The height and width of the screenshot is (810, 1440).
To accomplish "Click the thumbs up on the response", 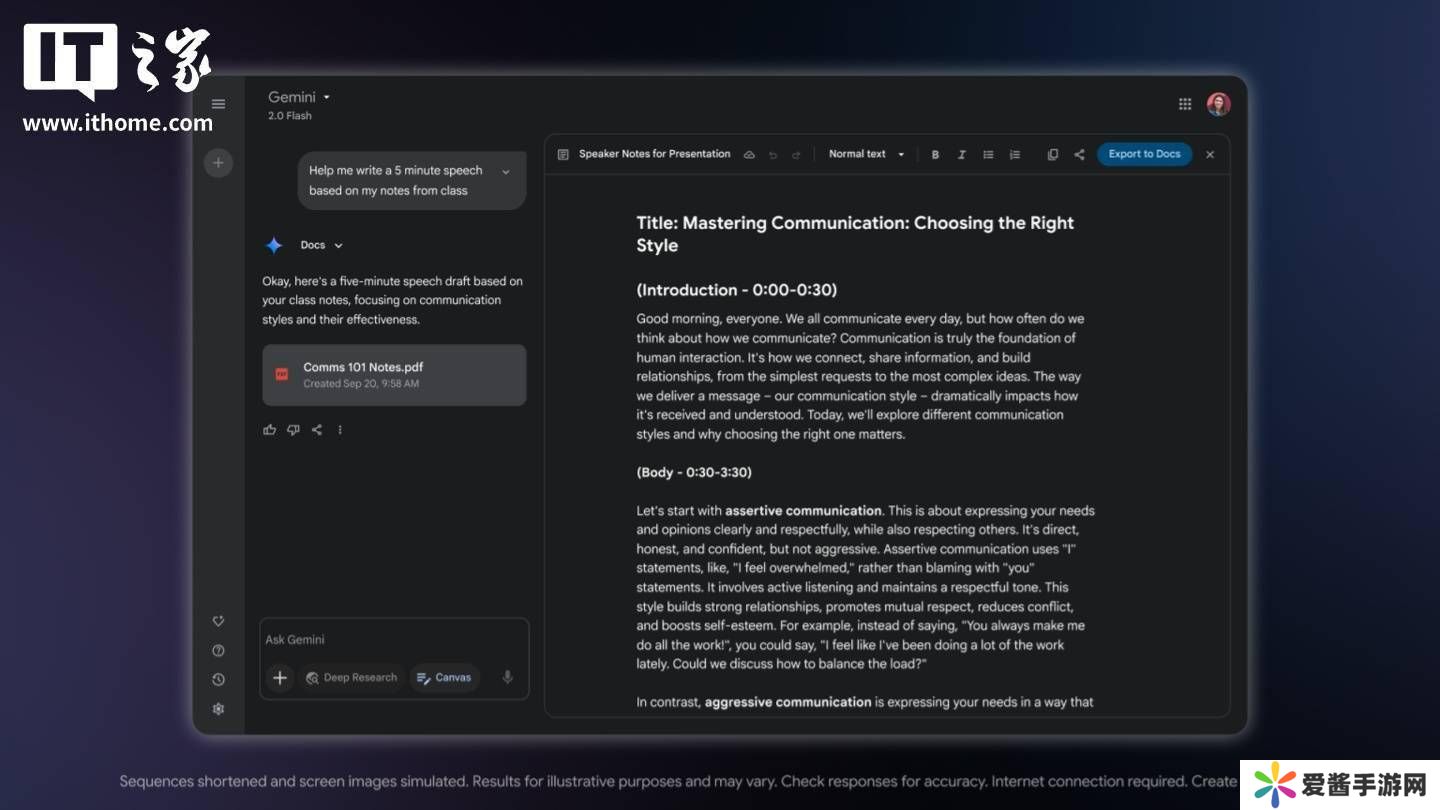I will 269,430.
